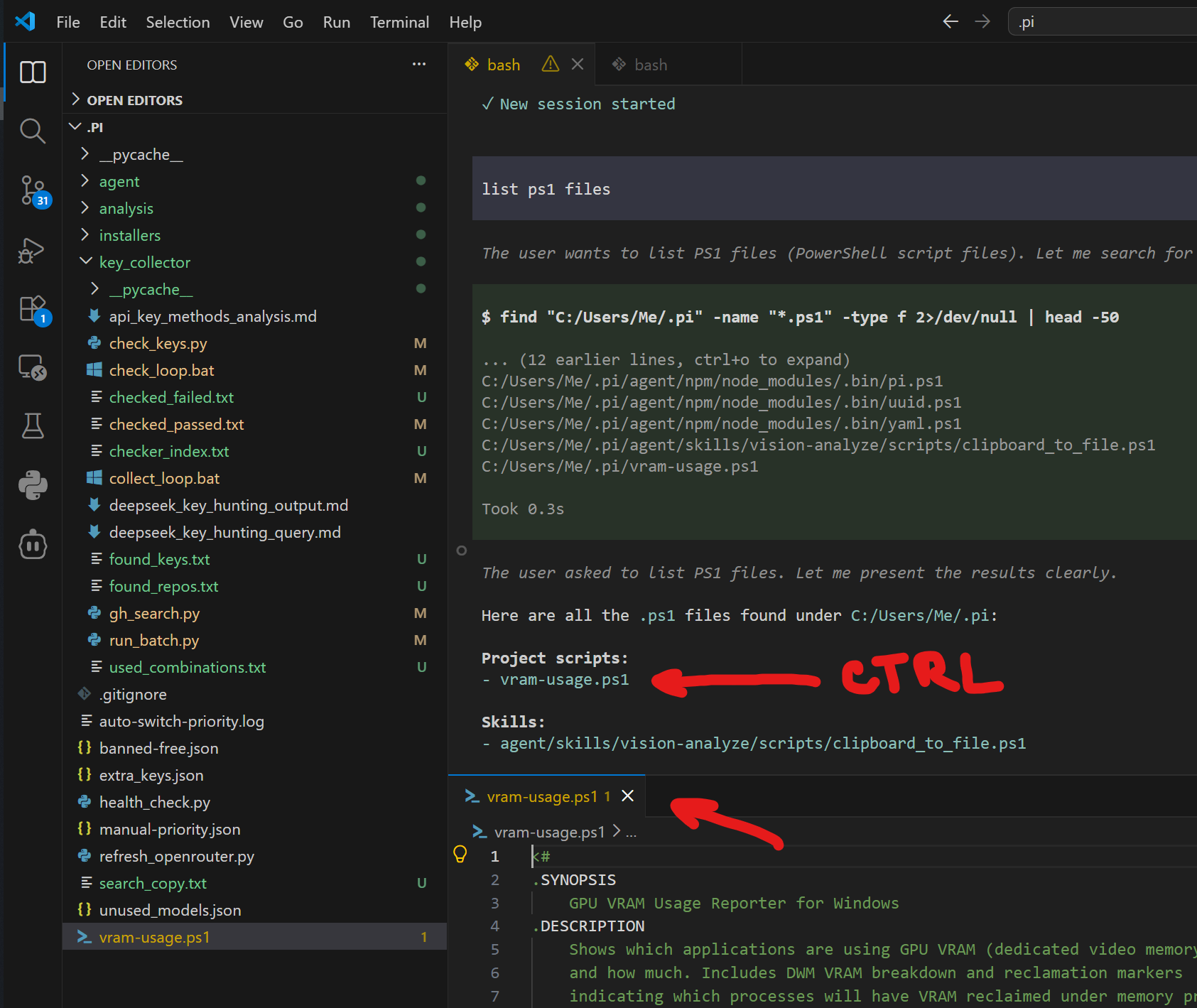Open check_loop.bat file
The image size is (1197, 1008).
tap(254, 370)
